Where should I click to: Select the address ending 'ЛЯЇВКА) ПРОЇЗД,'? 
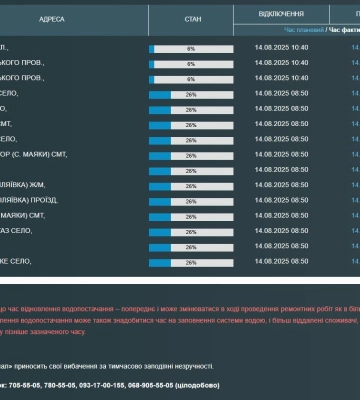click(29, 200)
